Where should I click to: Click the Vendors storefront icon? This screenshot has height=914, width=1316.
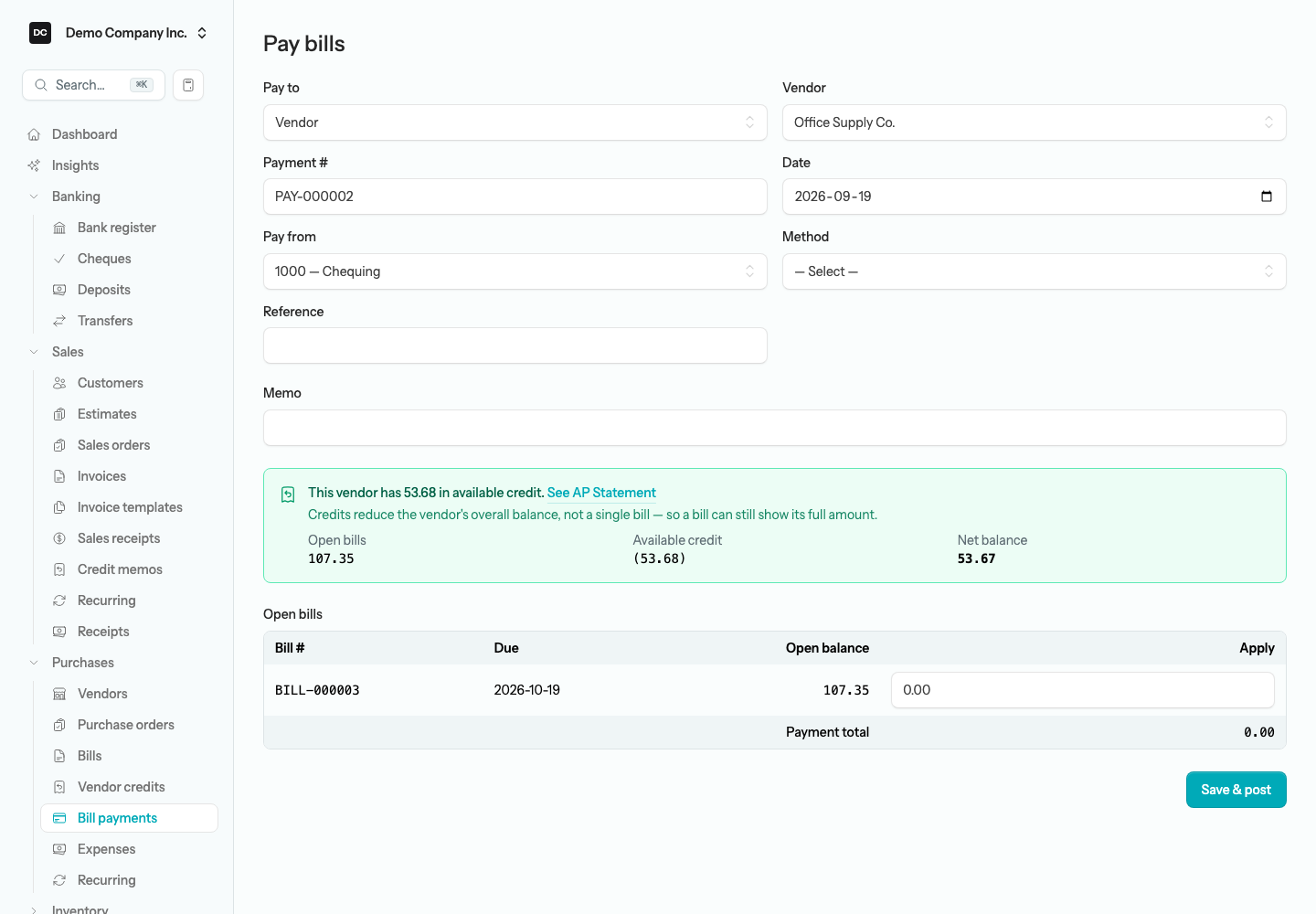[x=59, y=694]
